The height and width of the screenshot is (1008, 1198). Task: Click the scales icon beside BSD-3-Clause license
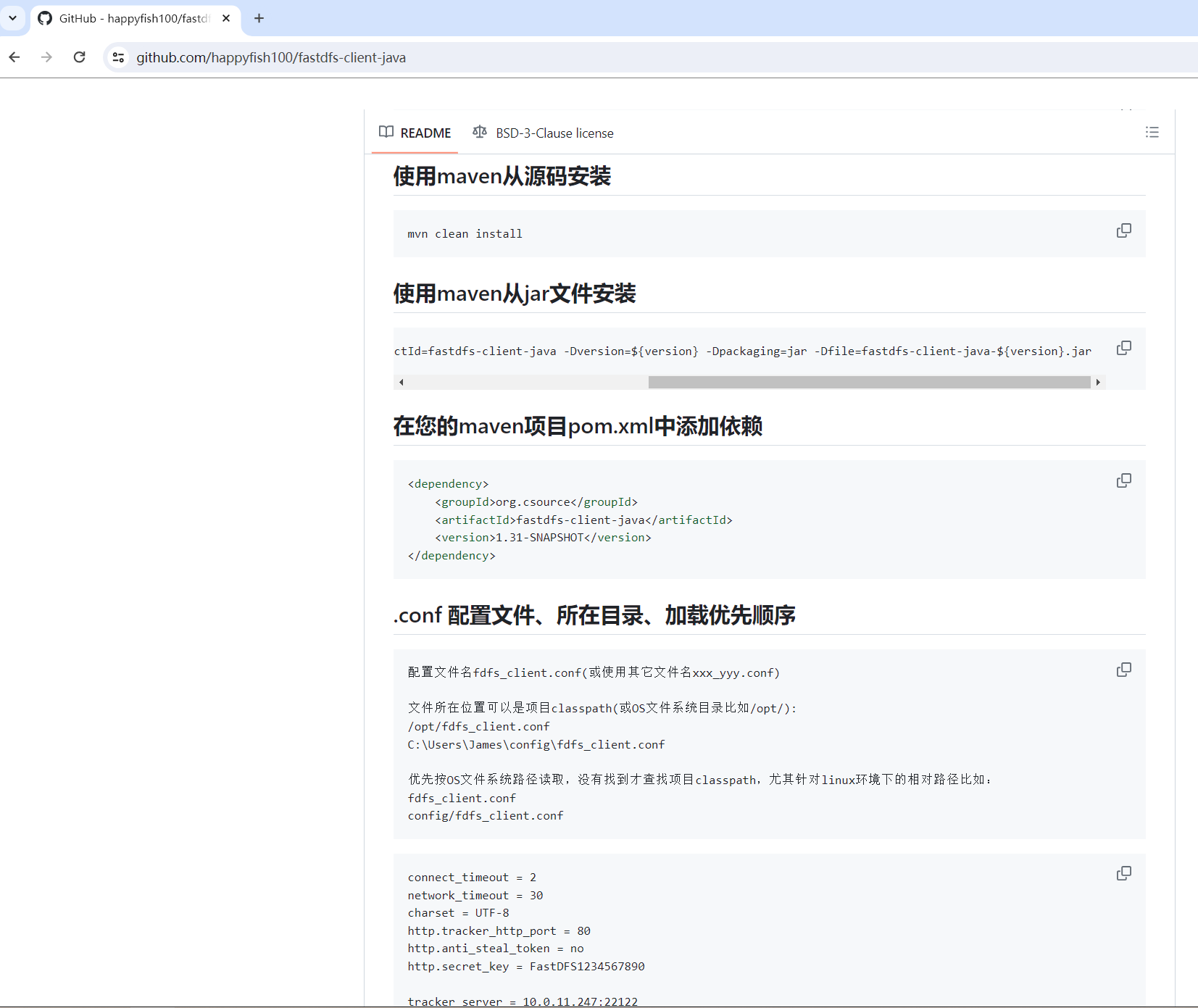point(479,133)
